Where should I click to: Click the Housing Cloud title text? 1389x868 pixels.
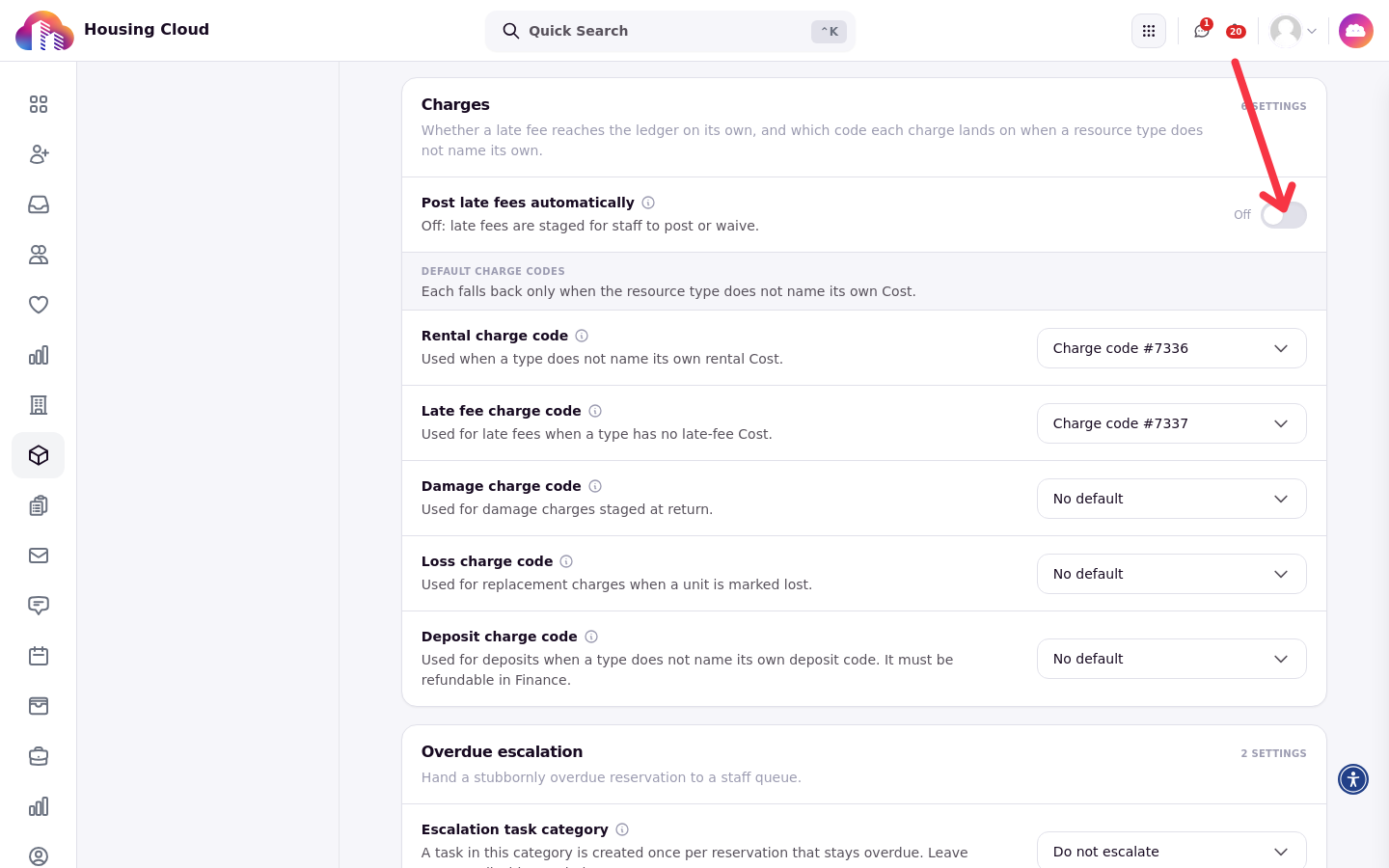(x=147, y=29)
